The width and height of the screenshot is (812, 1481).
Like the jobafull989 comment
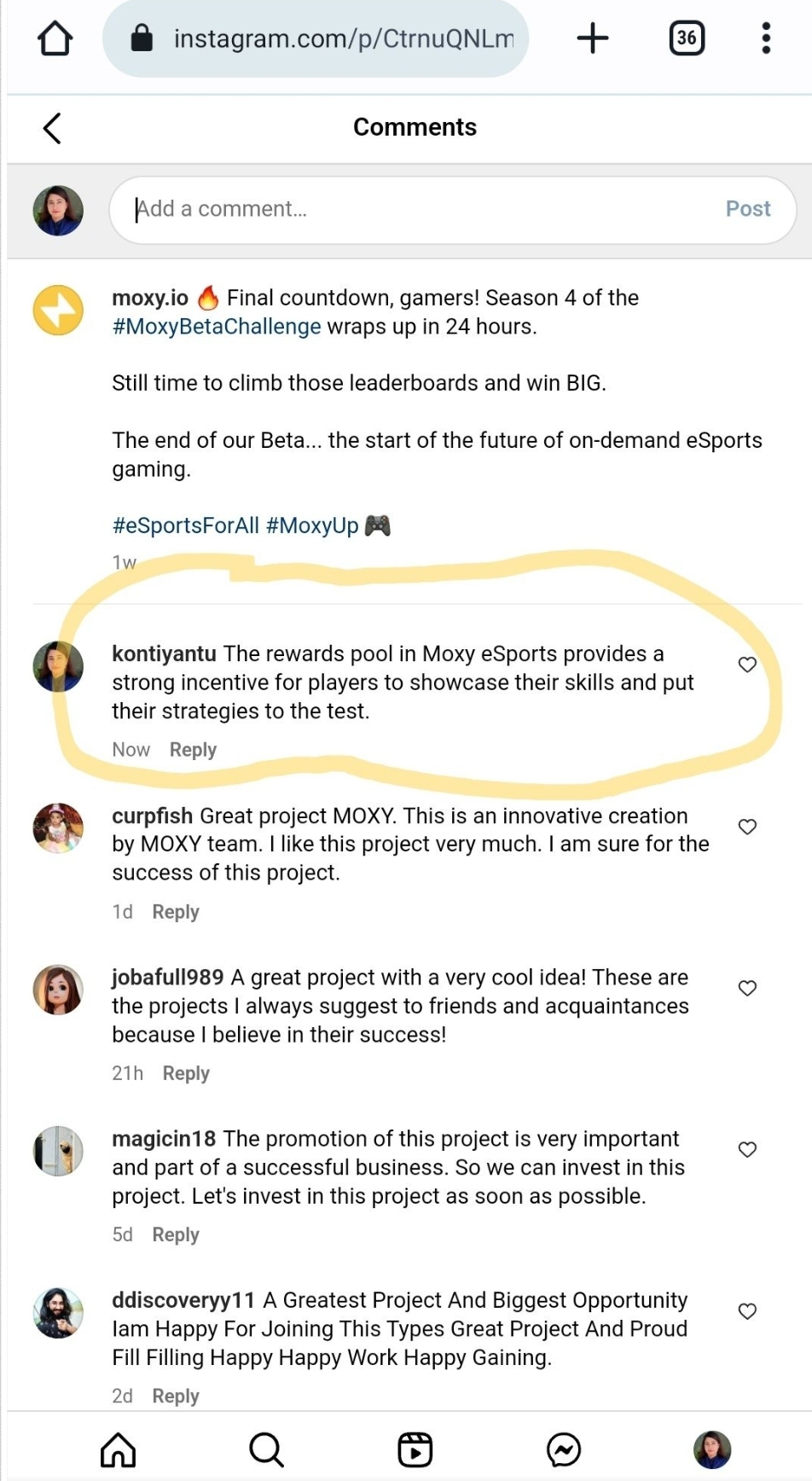point(747,988)
